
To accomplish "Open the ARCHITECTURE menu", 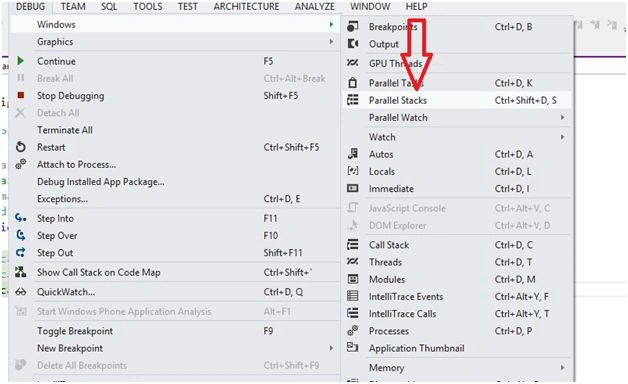I will (x=246, y=6).
